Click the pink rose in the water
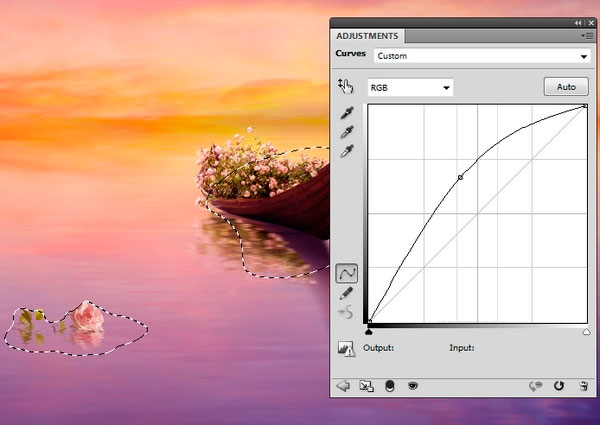Viewport: 600px width, 425px height. 88,316
